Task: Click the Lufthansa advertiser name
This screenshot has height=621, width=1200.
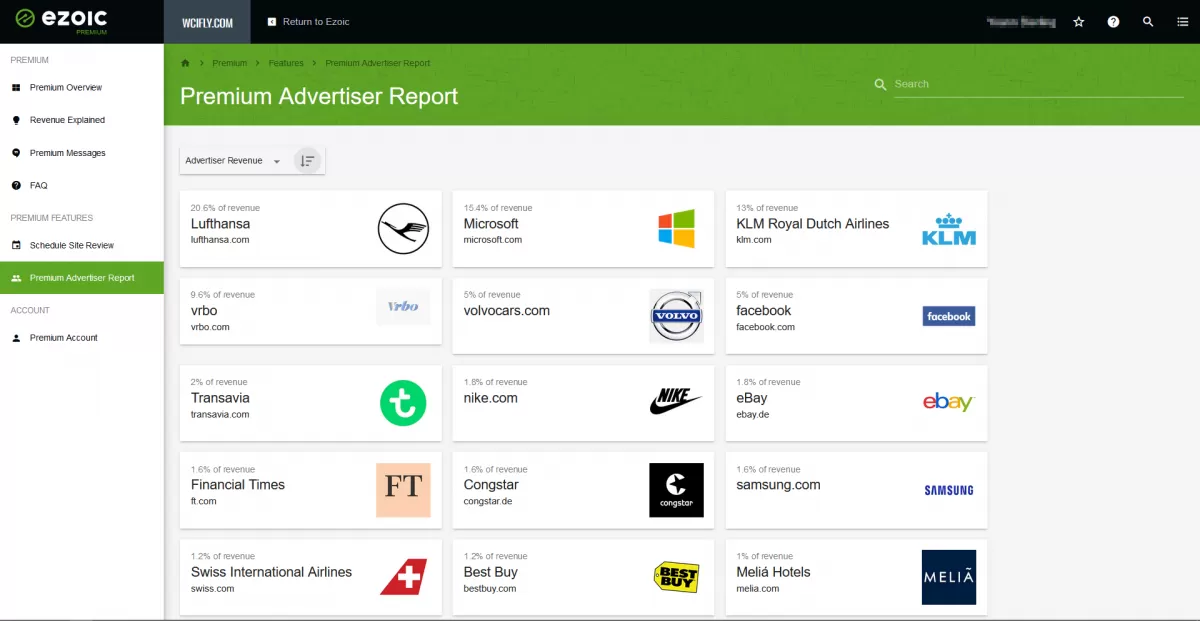Action: tap(221, 224)
